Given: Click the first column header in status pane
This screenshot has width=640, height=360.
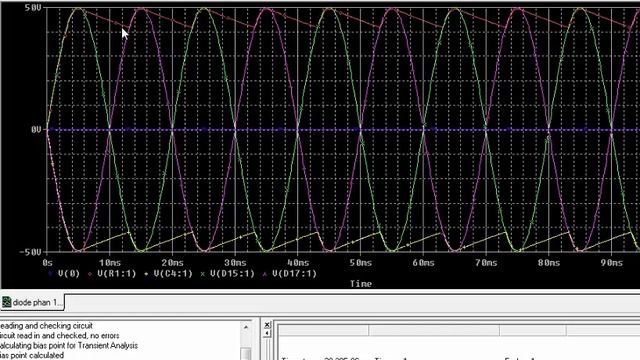Looking at the screenshot, I should 324,330.
